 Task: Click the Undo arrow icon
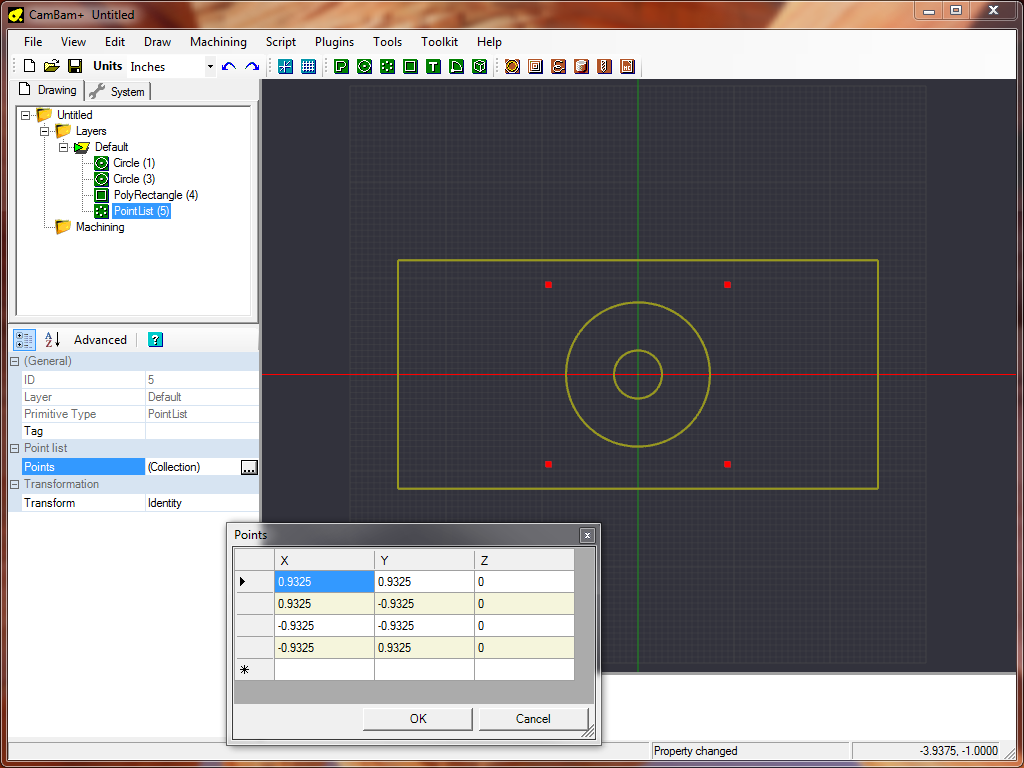point(229,66)
